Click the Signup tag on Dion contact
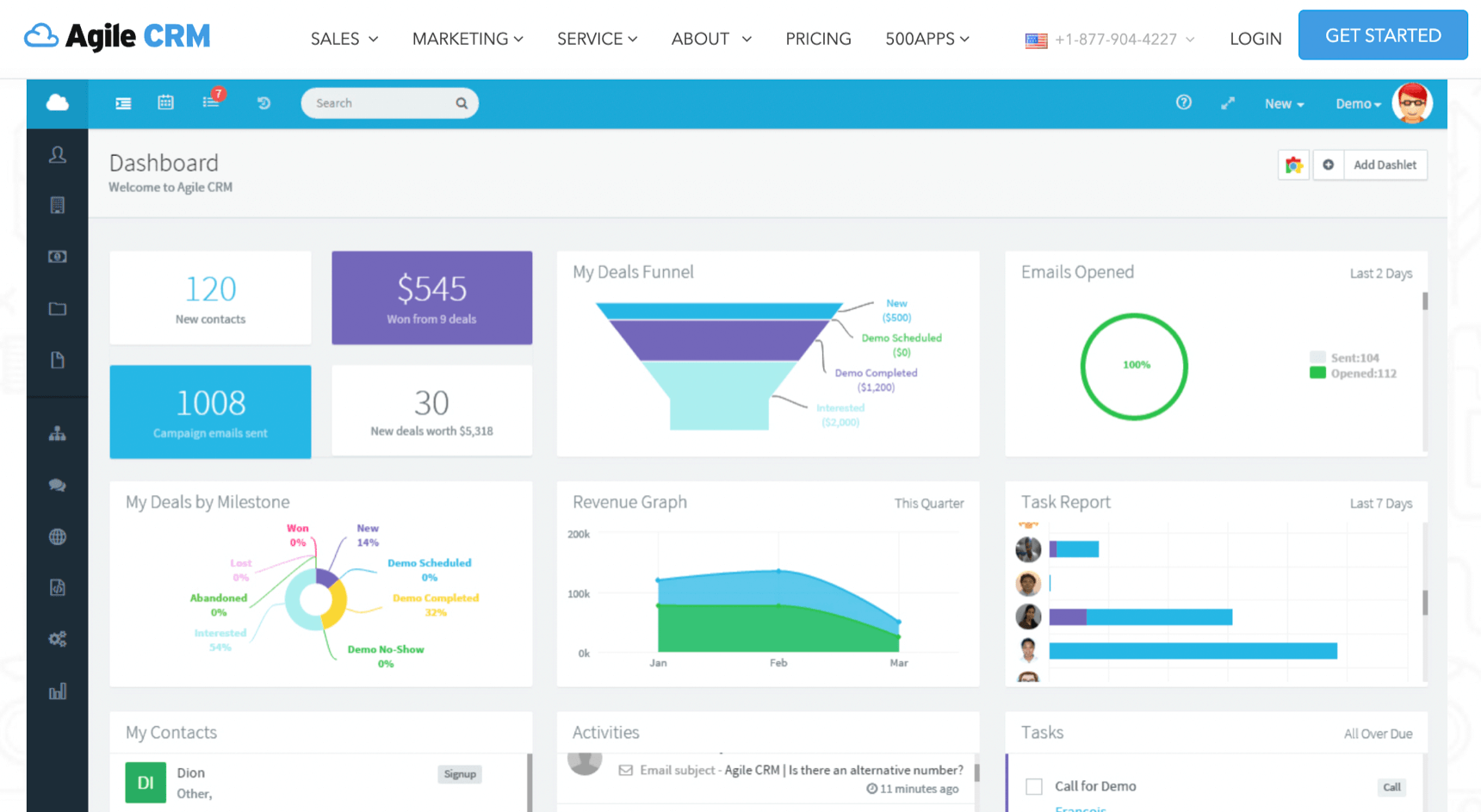The height and width of the screenshot is (812, 1481). pos(460,774)
